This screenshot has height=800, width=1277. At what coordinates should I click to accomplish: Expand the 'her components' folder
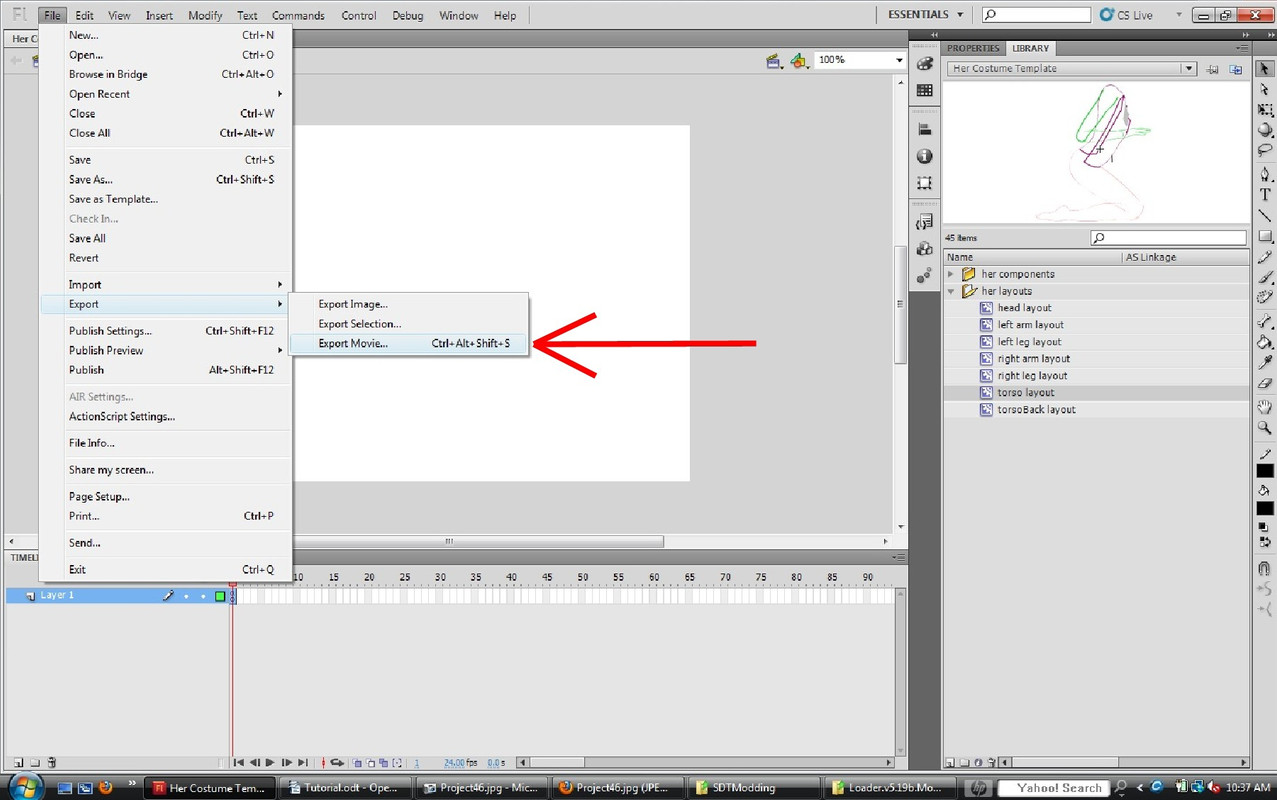coord(951,274)
